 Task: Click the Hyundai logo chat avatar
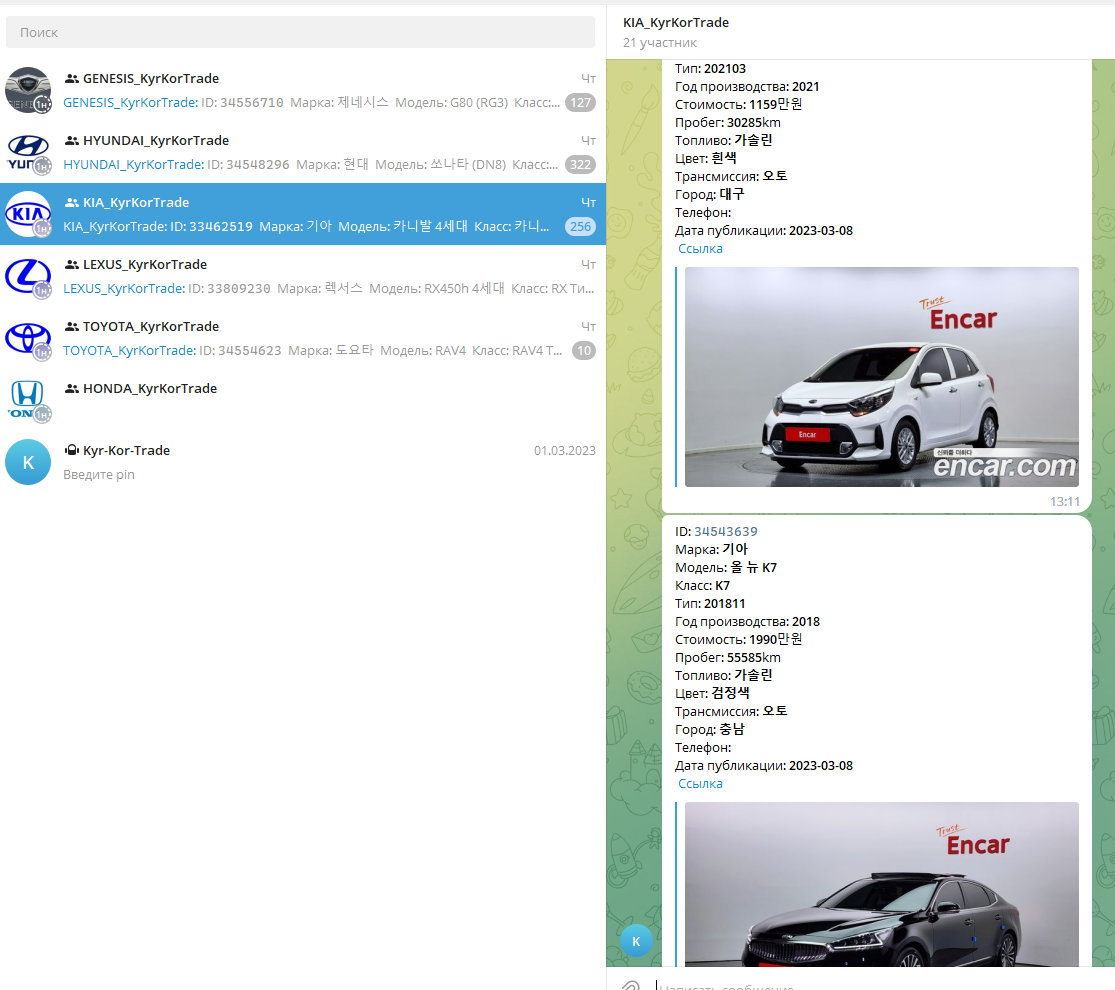coord(28,152)
